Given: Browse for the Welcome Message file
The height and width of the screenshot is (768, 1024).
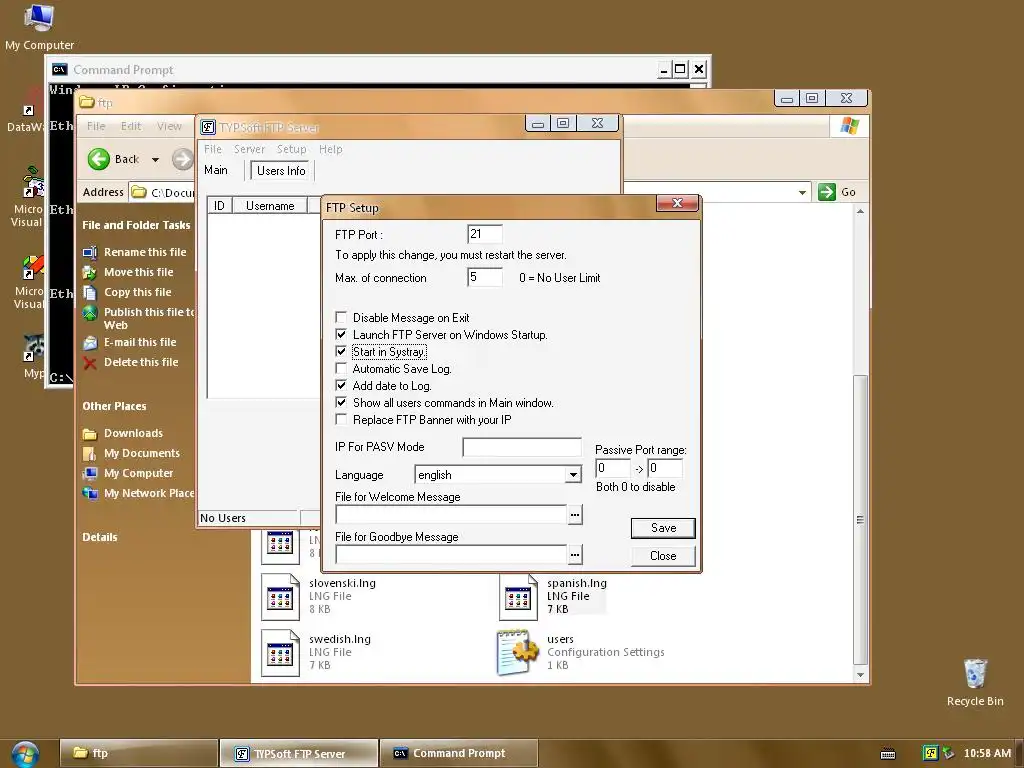Looking at the screenshot, I should tap(575, 515).
